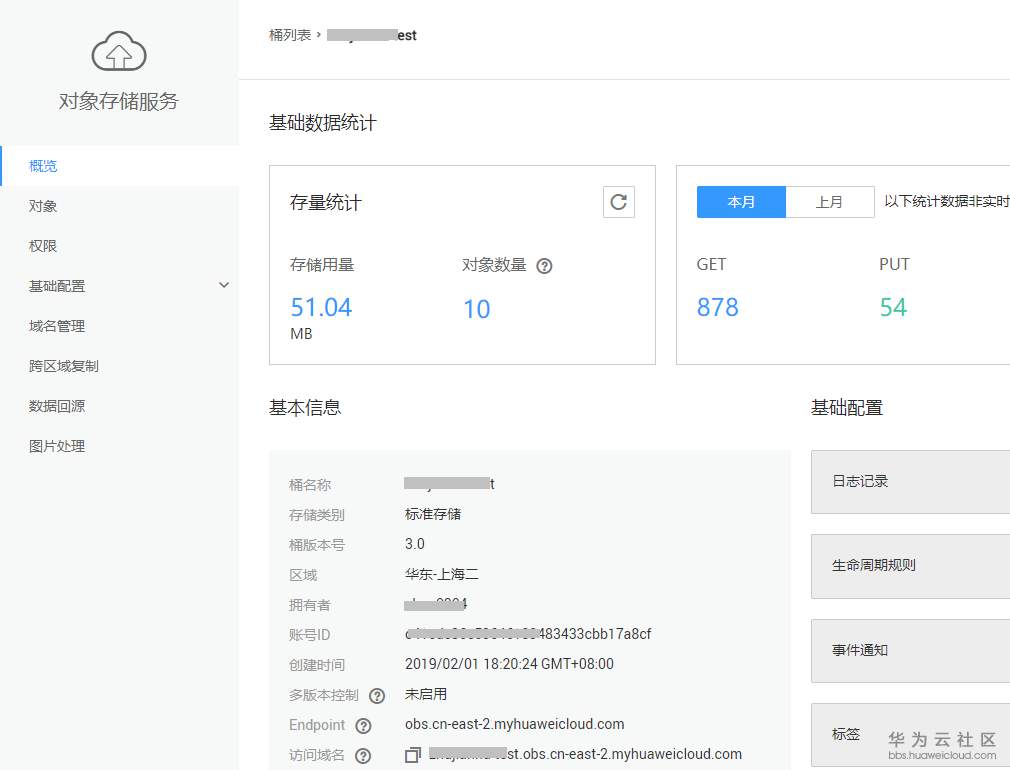Click the 基本信息 section heading
The height and width of the screenshot is (770, 1010).
click(305, 407)
